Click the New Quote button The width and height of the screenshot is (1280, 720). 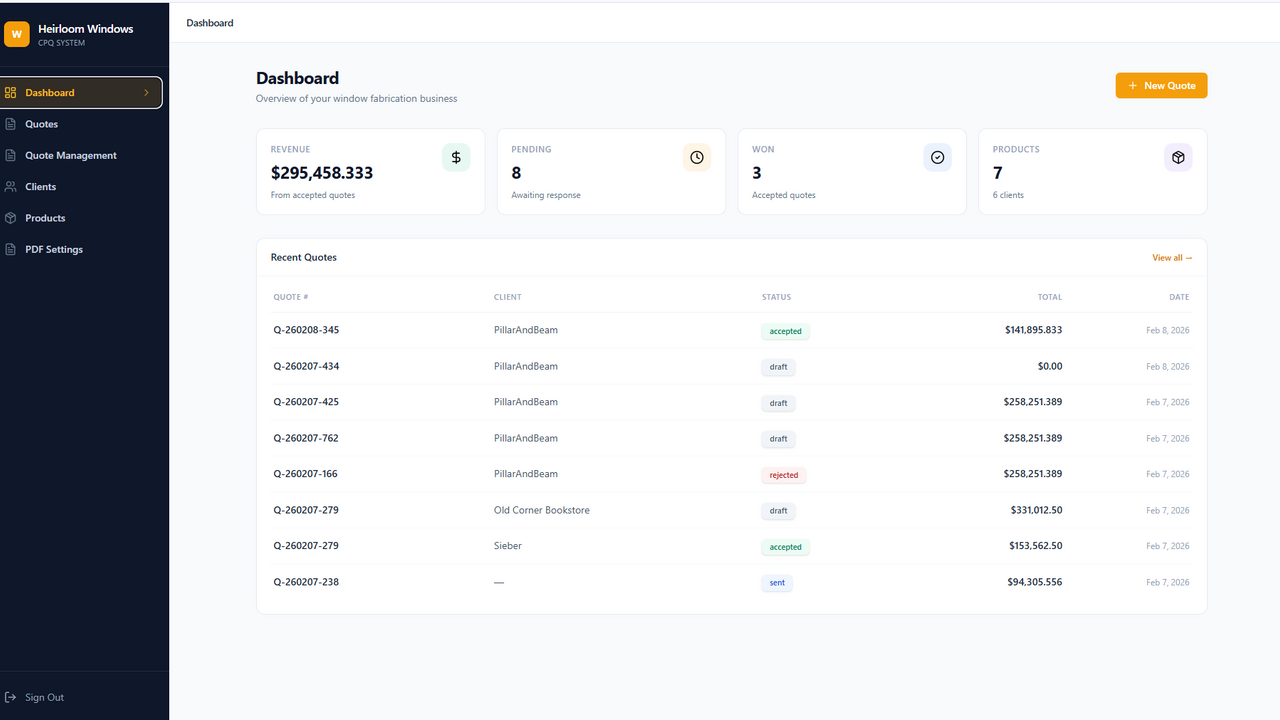1161,86
